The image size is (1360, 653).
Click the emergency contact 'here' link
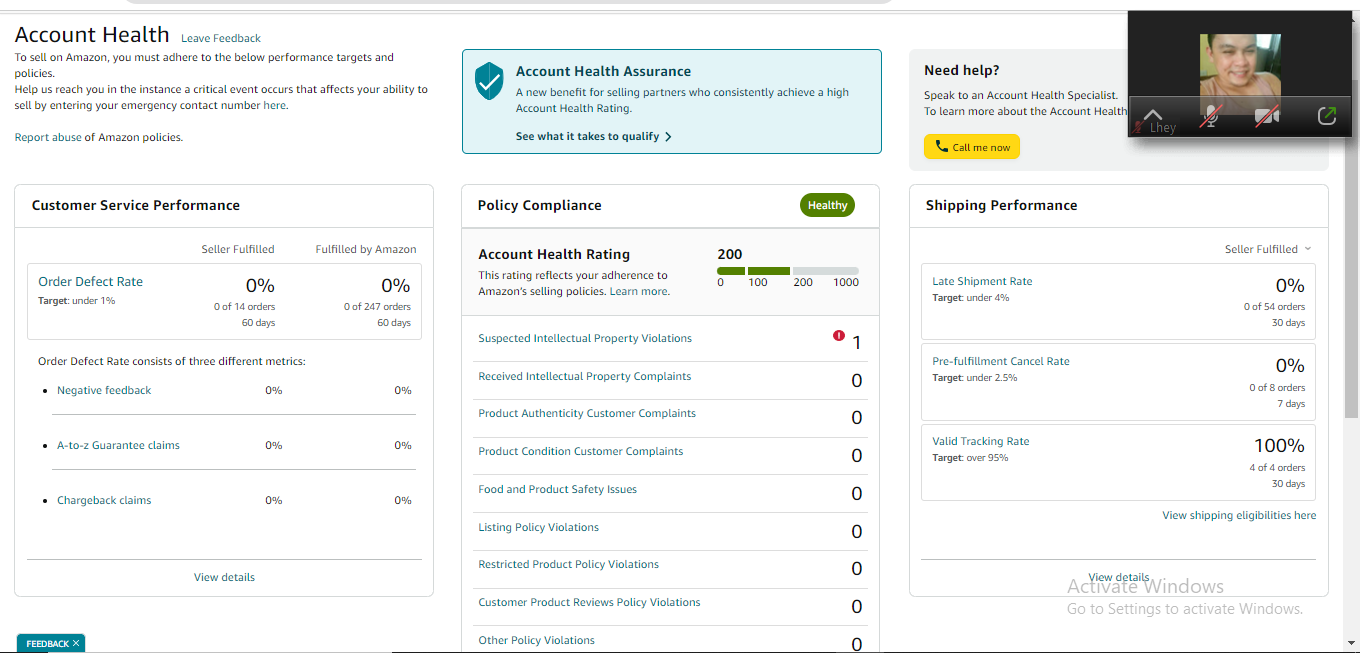pos(274,105)
